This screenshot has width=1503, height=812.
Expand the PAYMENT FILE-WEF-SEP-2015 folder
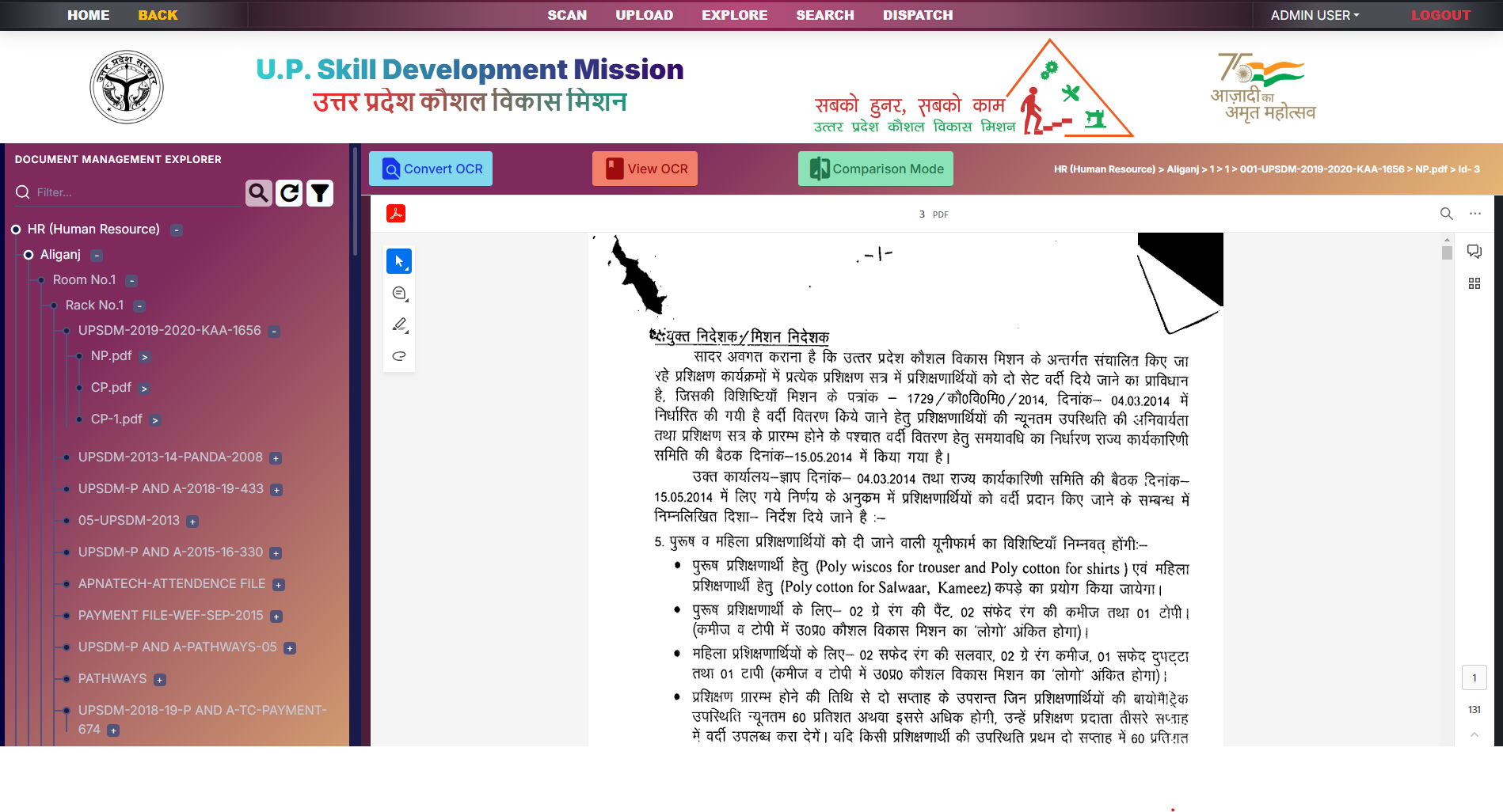[x=276, y=617]
